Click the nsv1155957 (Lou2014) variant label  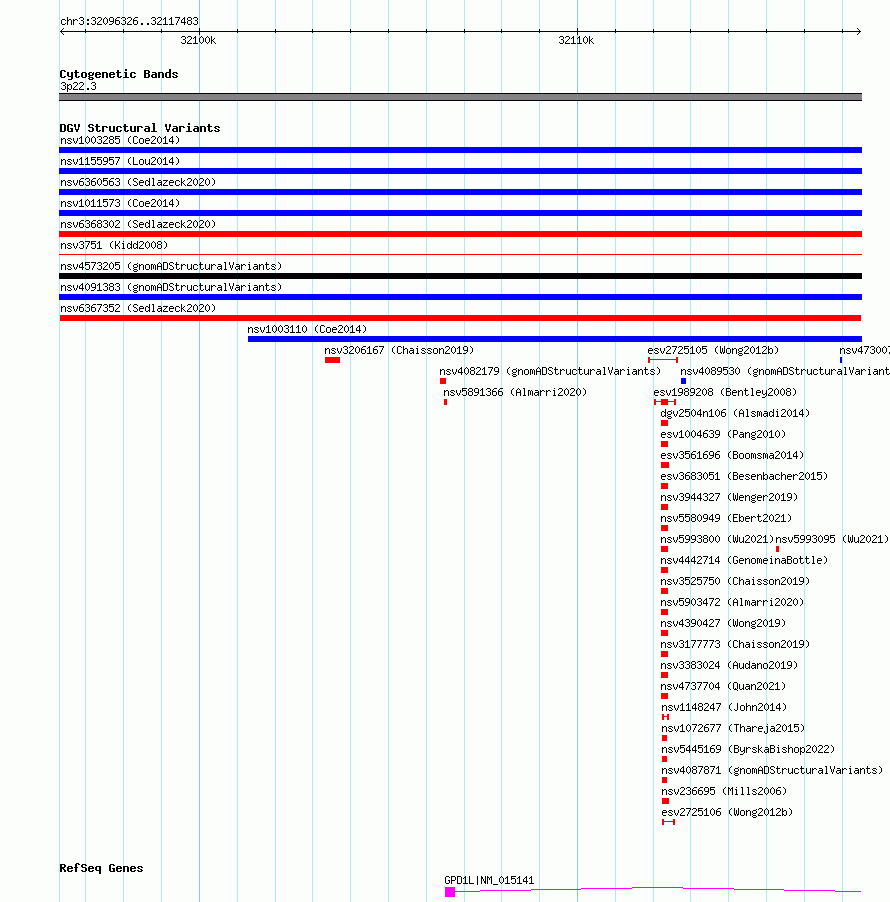point(120,161)
